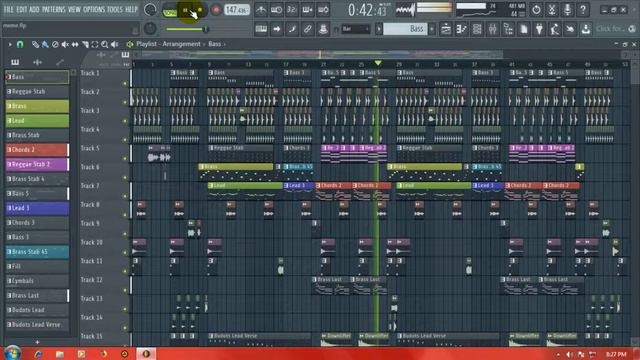
Task: Select the playlist zoom tool
Action: click(104, 44)
